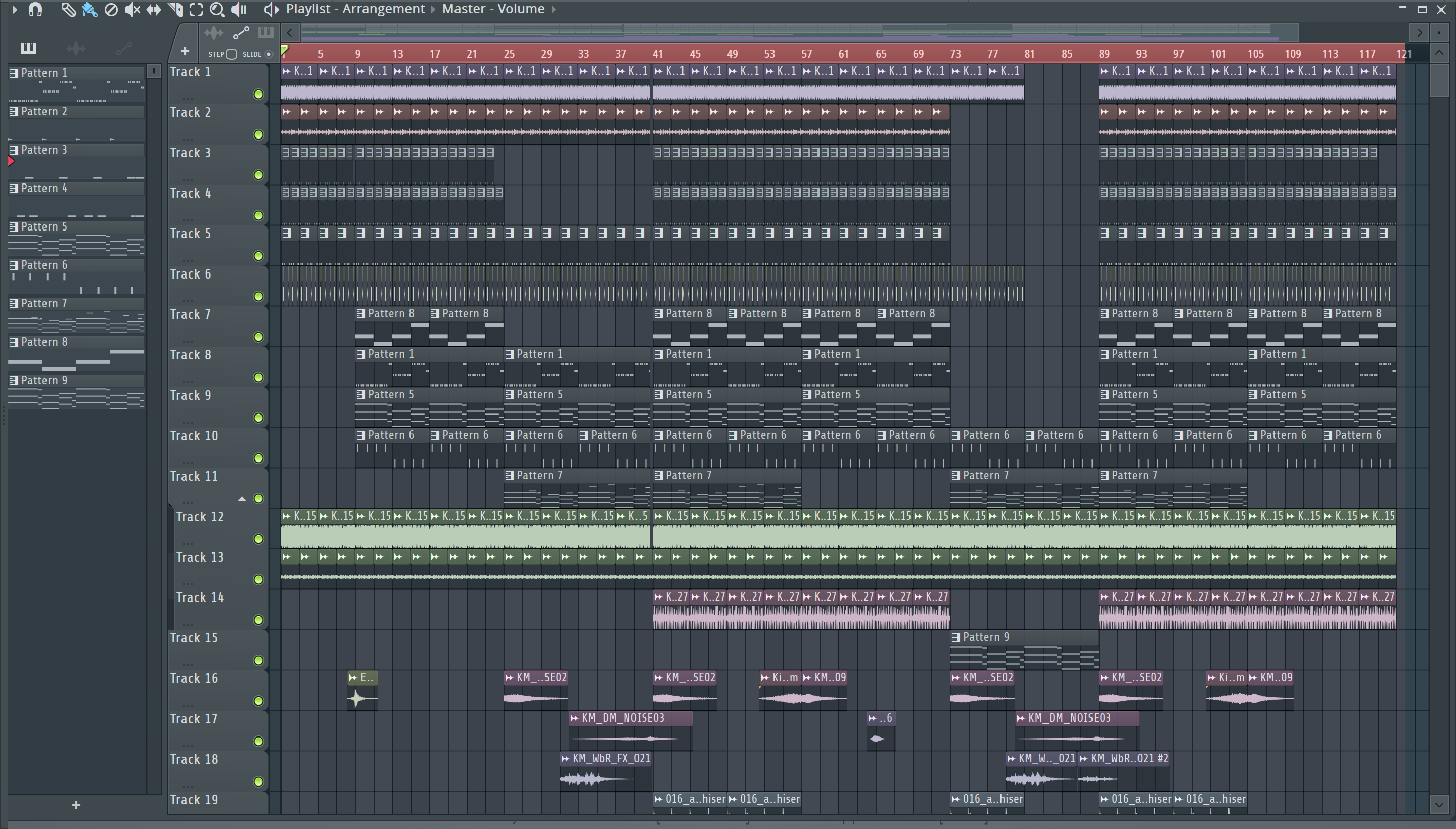Open KM_DM_NOISE03 clip menu icon at bar 32
1456x829 pixels.
click(x=574, y=718)
